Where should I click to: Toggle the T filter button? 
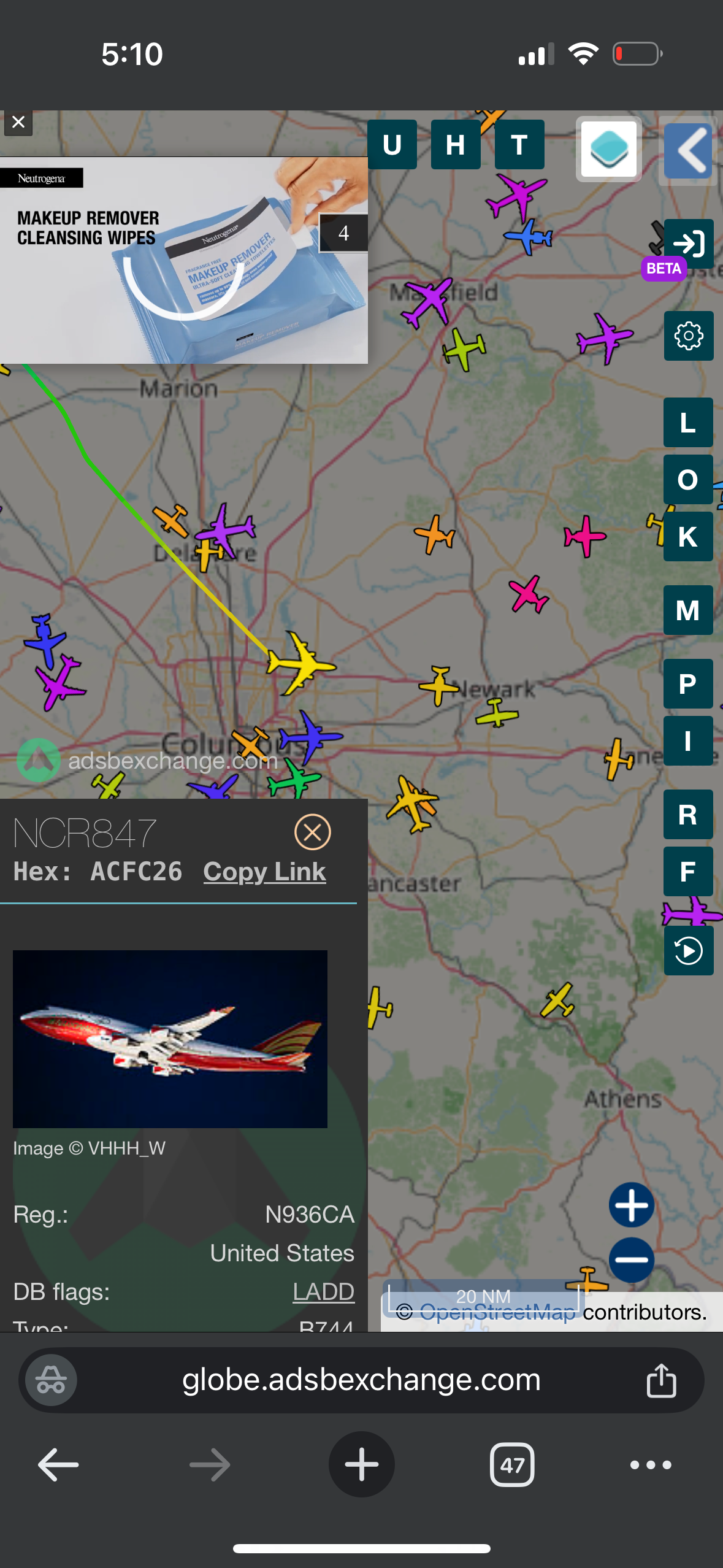[519, 145]
